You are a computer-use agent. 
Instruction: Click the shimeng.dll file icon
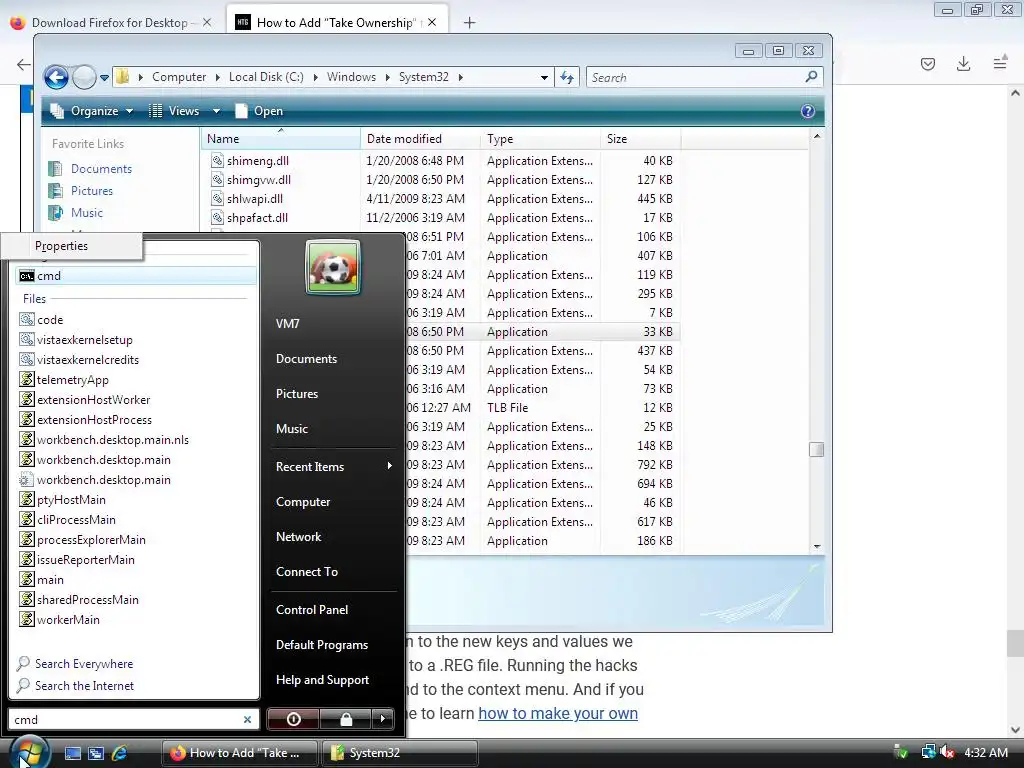217,160
